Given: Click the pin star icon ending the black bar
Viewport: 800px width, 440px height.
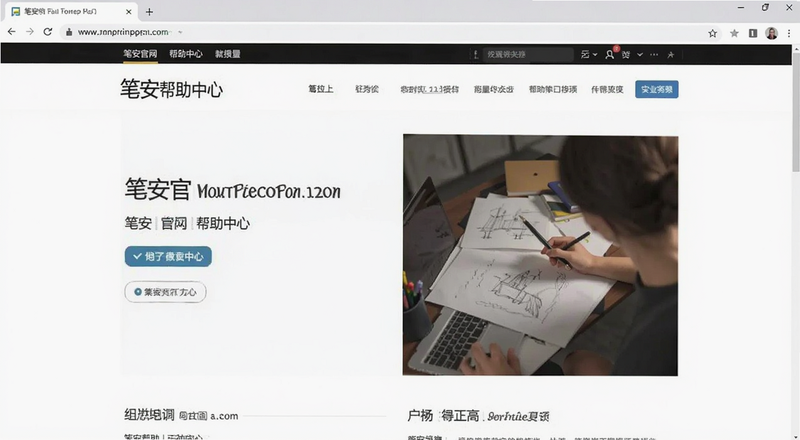Looking at the screenshot, I should click(x=670, y=54).
